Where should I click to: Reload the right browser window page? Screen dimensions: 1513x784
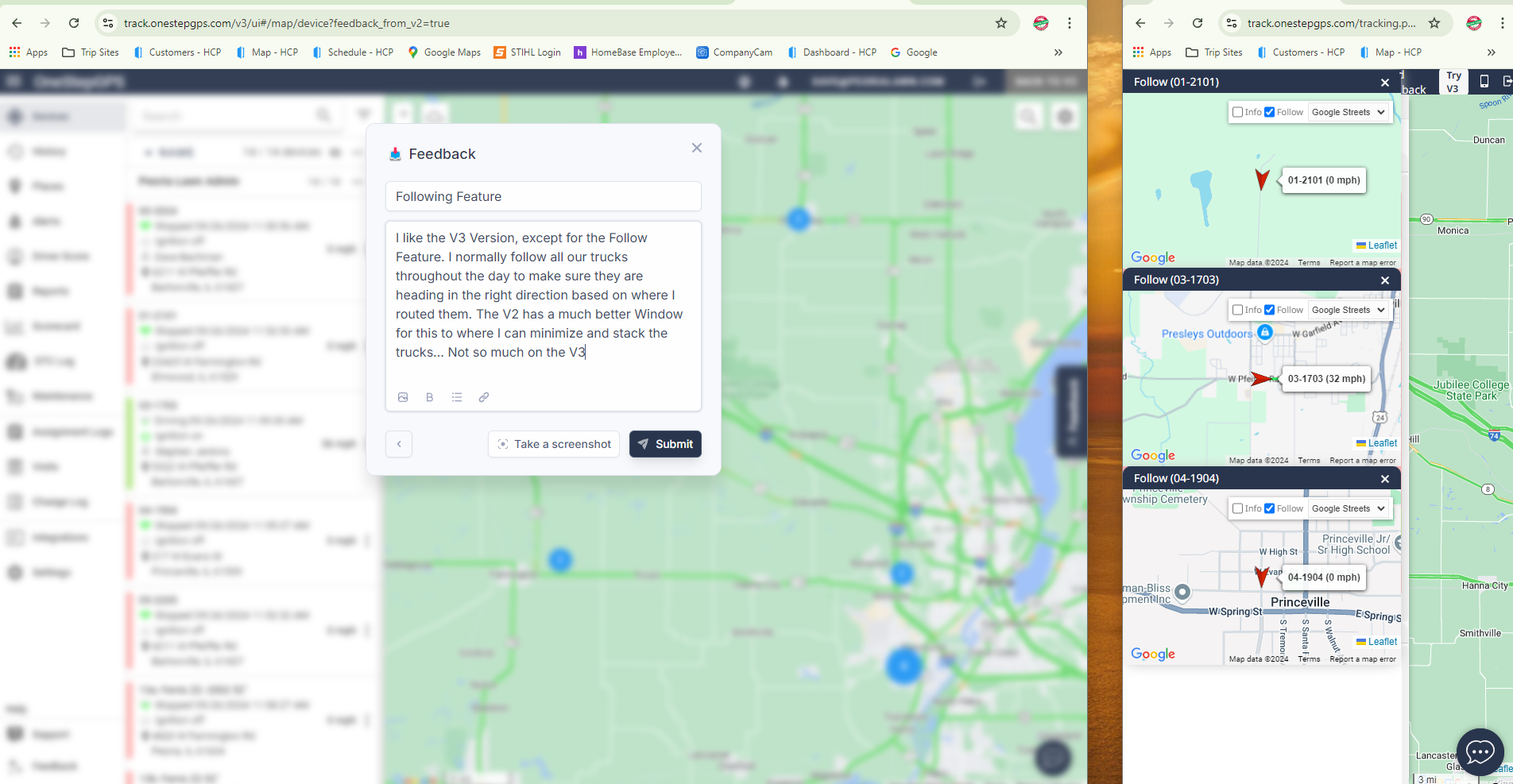click(x=1198, y=23)
